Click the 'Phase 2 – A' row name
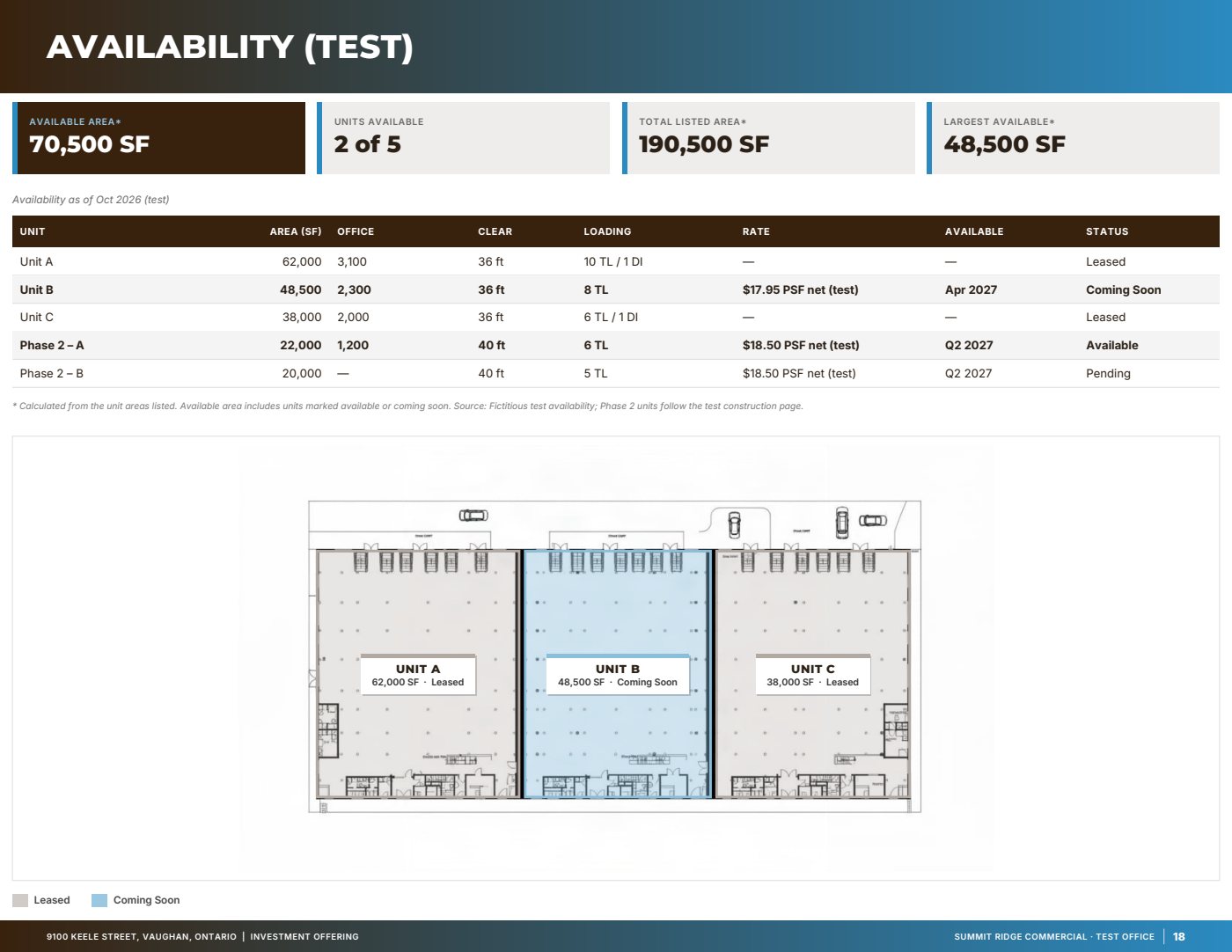Screen dimensions: 1232x952 pos(52,345)
